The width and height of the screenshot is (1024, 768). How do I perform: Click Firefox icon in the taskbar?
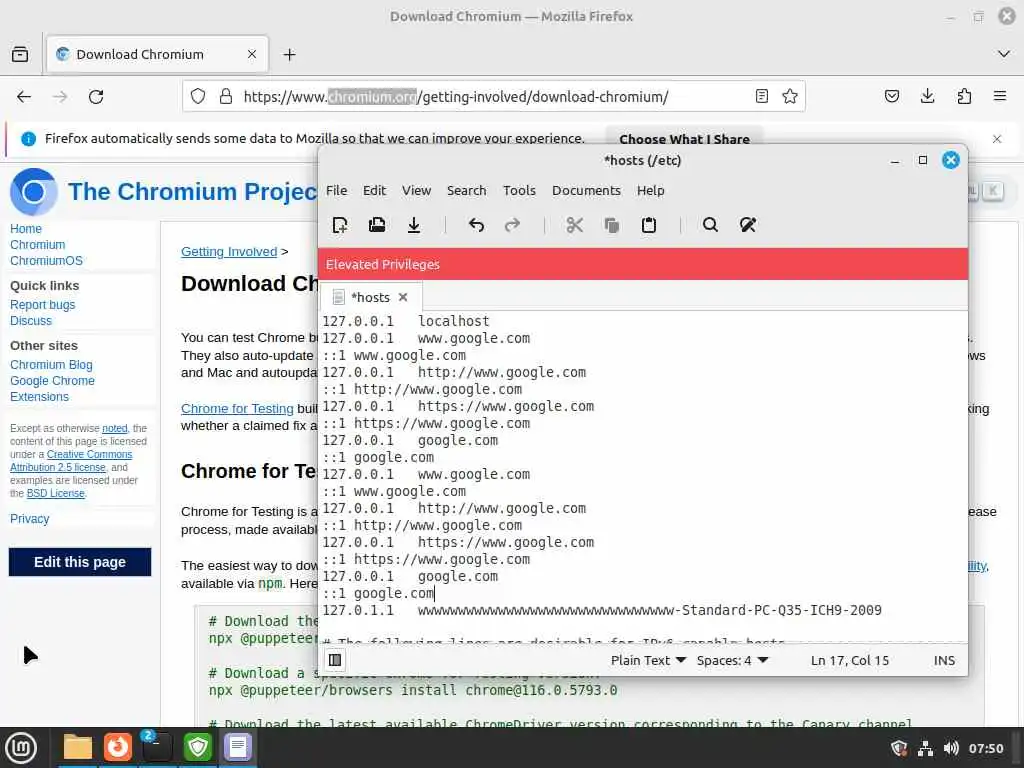(x=118, y=747)
